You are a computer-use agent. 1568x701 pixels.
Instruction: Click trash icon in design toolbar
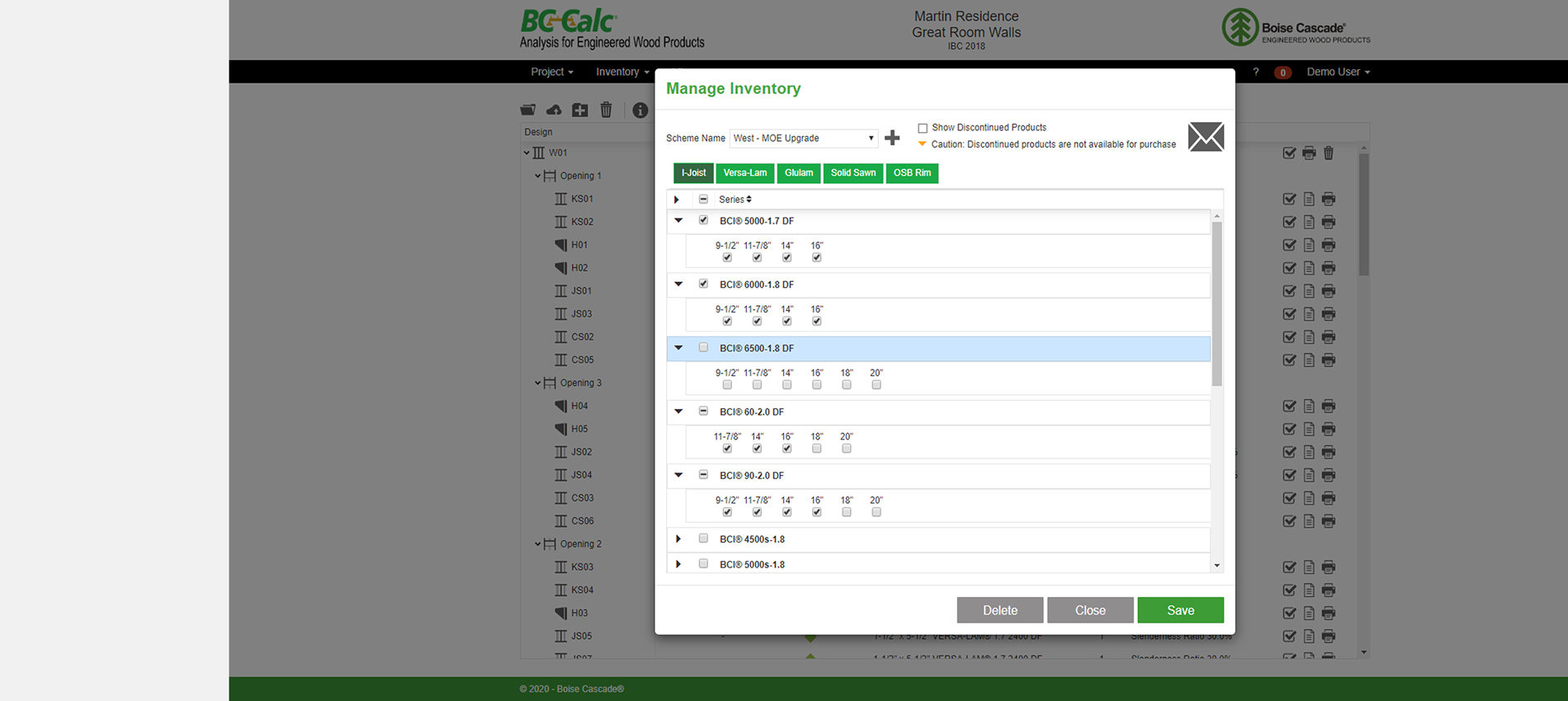pyautogui.click(x=606, y=110)
